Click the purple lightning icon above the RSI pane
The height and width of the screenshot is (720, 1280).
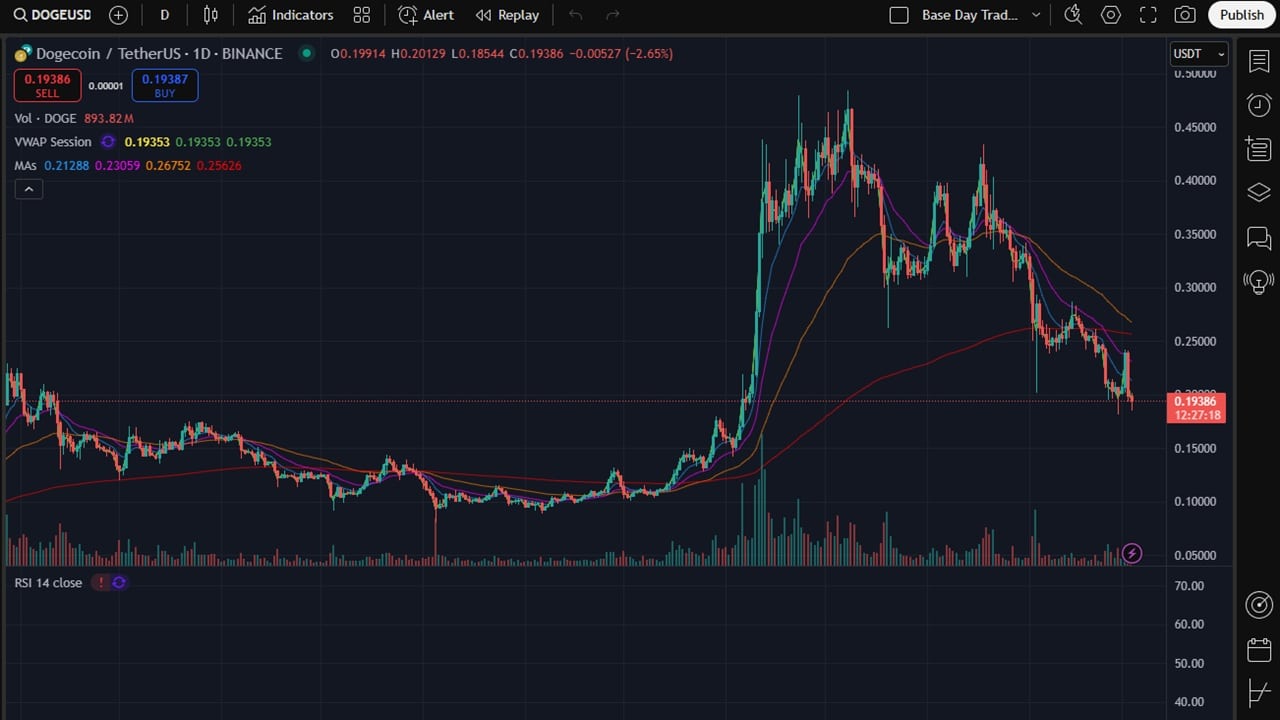click(x=1132, y=553)
